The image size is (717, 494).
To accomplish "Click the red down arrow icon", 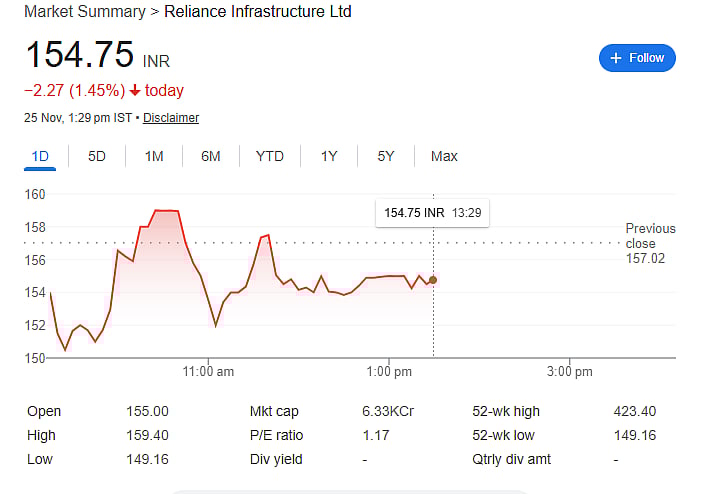I will [134, 91].
